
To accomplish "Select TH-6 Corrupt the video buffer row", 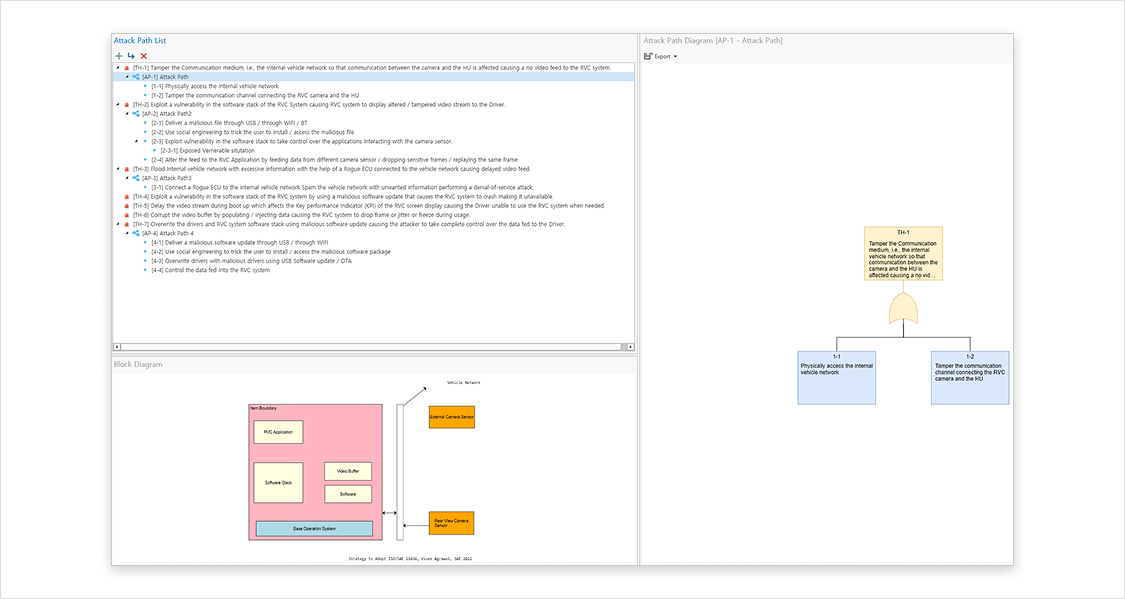I will coord(301,215).
